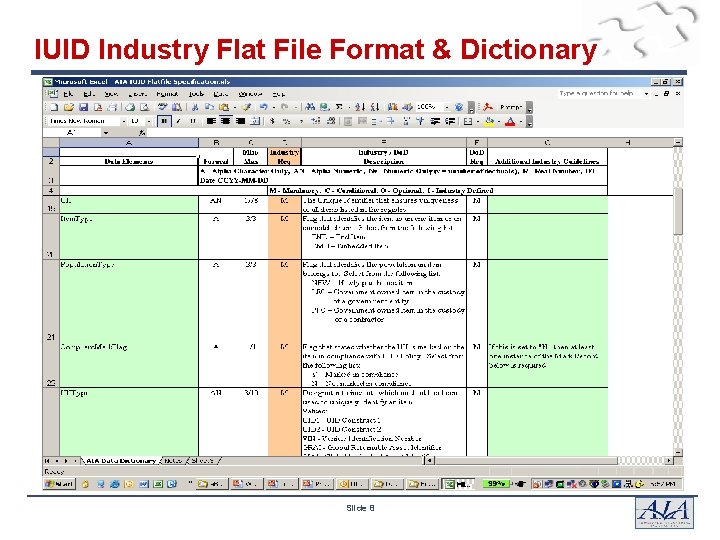The width and height of the screenshot is (720, 540).
Task: Click the vertical scrollbar thumb
Action: pyautogui.click(x=678, y=211)
